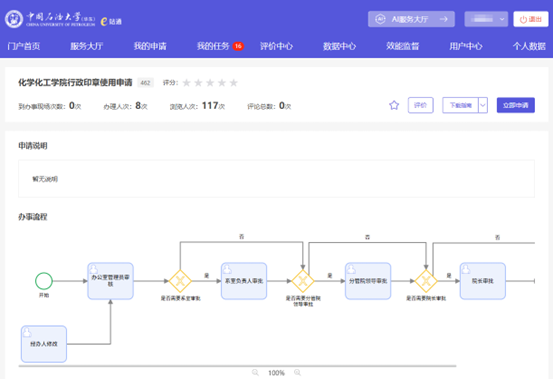Viewport: 553px width, 379px height.
Task: Click the 是否需要系室审批 gateway diamond
Action: [x=180, y=281]
